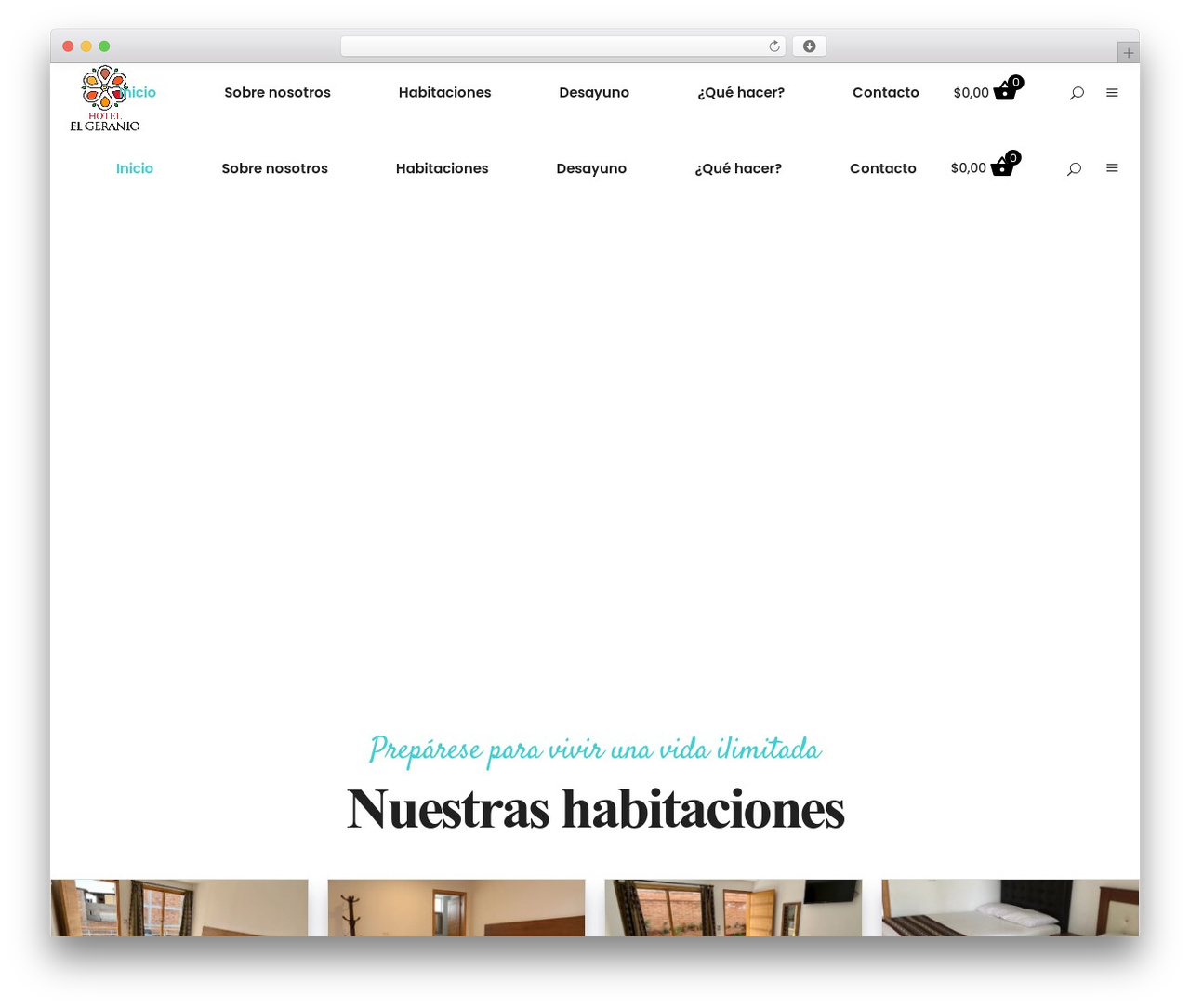1190x1008 pixels.
Task: Open the first room photo with window and curtains
Action: (179, 908)
